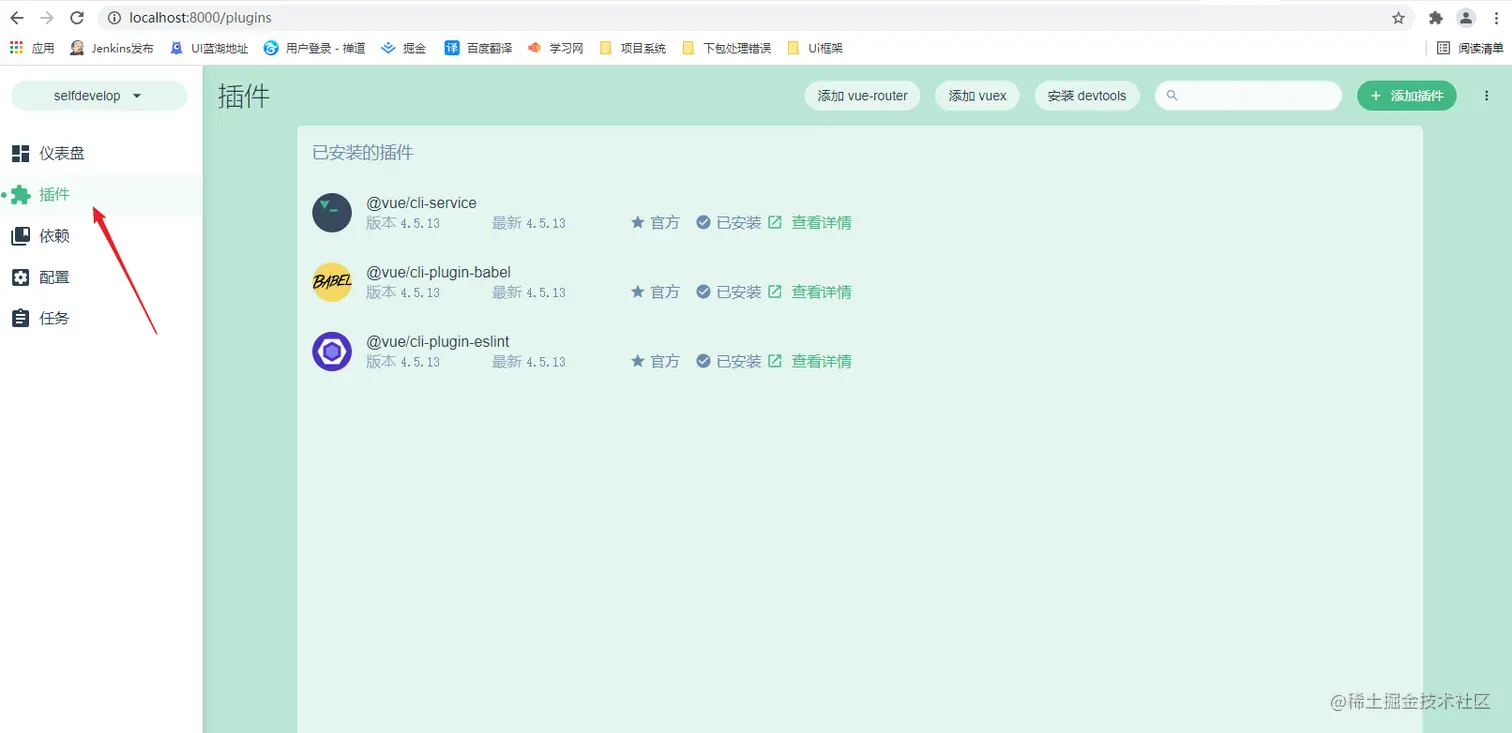The width and height of the screenshot is (1512, 733).
Task: Click the 官方 star icon for cli-plugin-eslint
Action: click(x=637, y=360)
